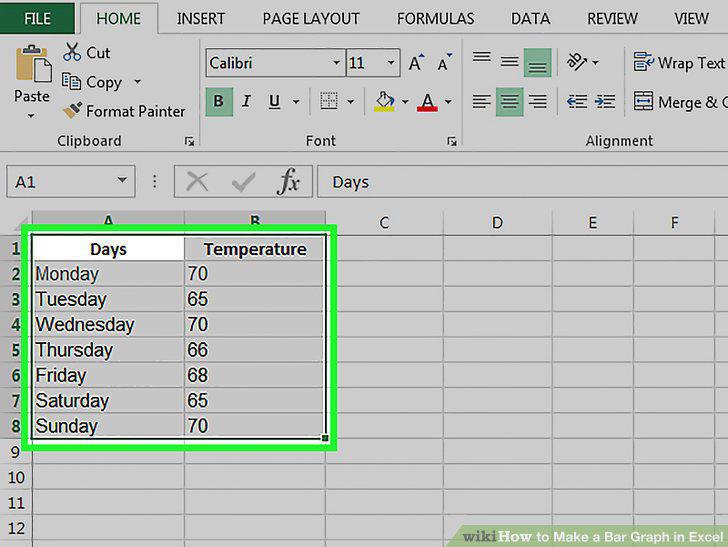Set Middle Align for cells

click(x=509, y=62)
